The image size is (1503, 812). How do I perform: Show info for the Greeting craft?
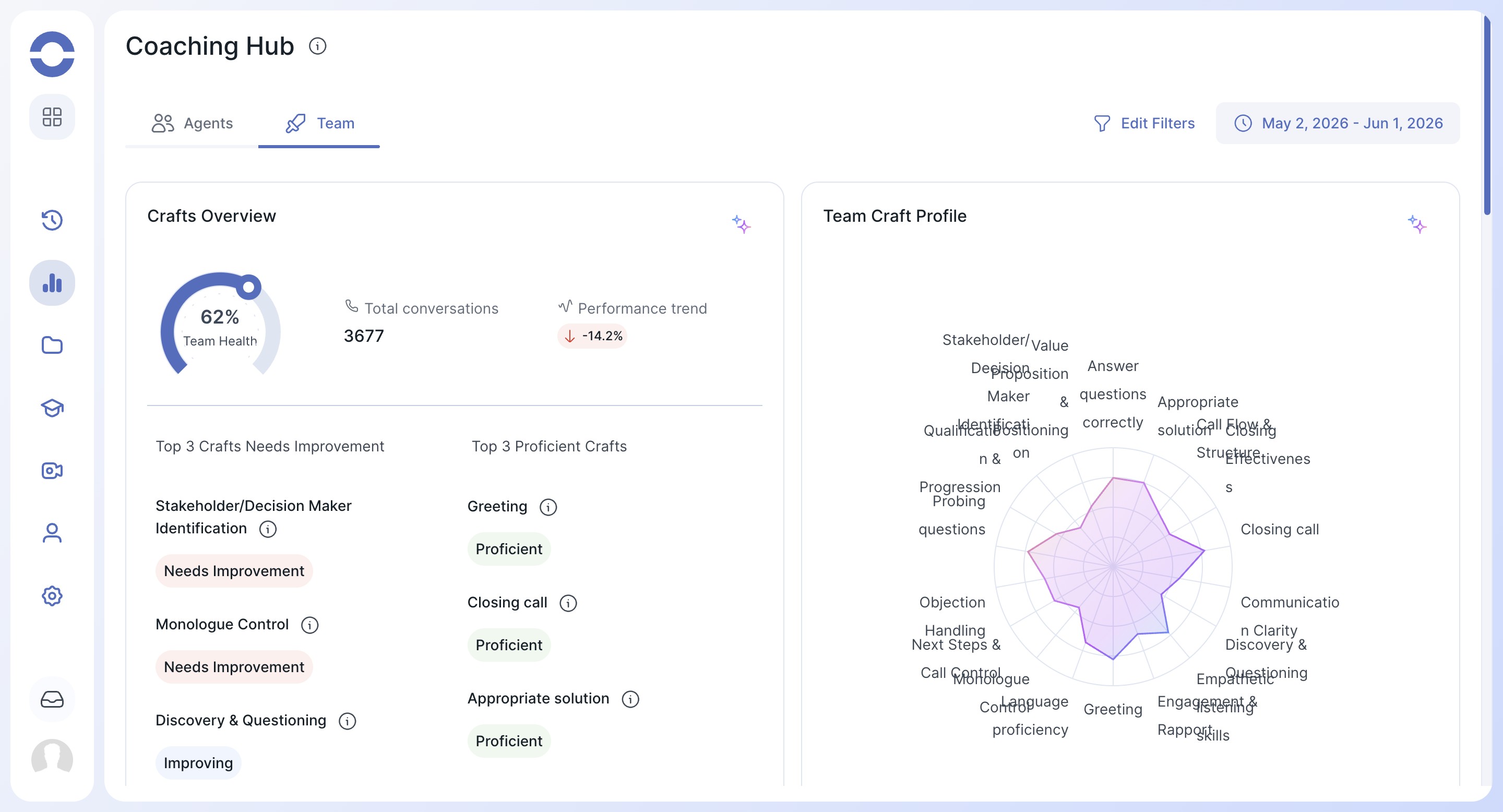(x=548, y=507)
